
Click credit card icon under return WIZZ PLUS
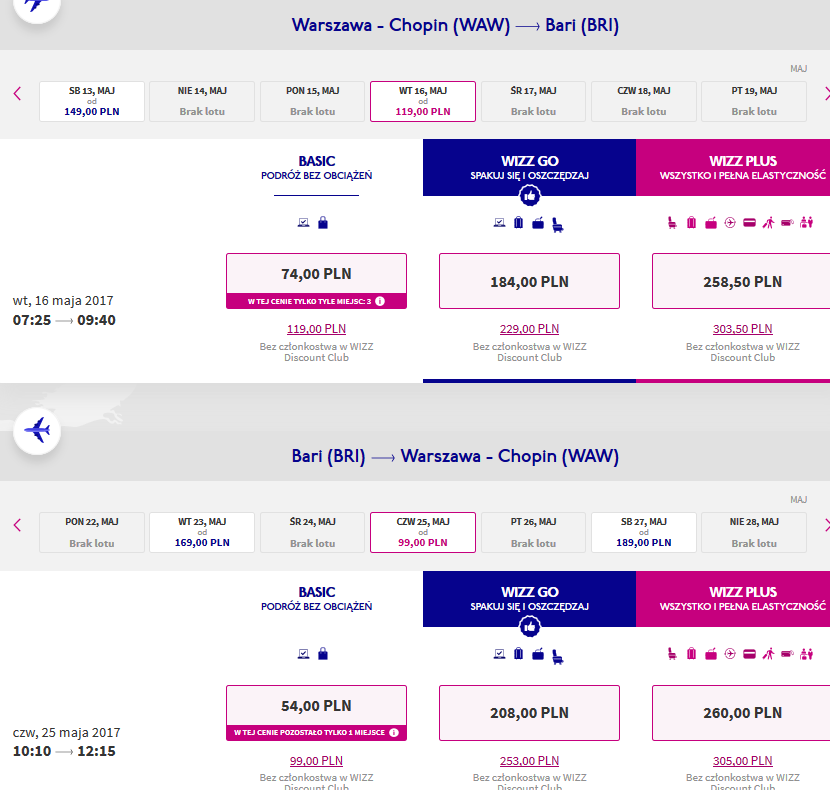click(750, 654)
